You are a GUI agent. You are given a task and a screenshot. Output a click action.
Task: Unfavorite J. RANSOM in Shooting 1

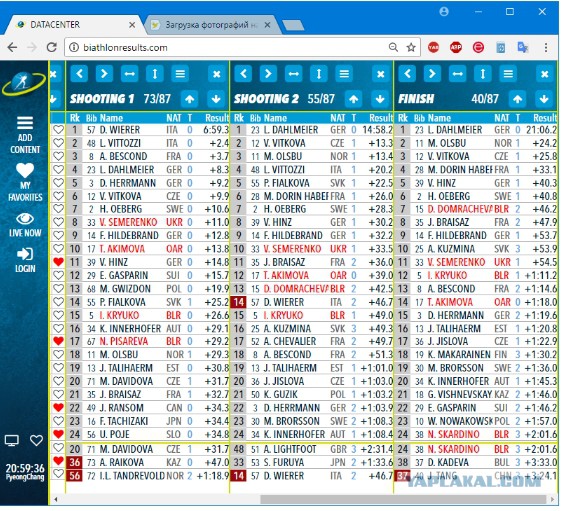point(58,408)
